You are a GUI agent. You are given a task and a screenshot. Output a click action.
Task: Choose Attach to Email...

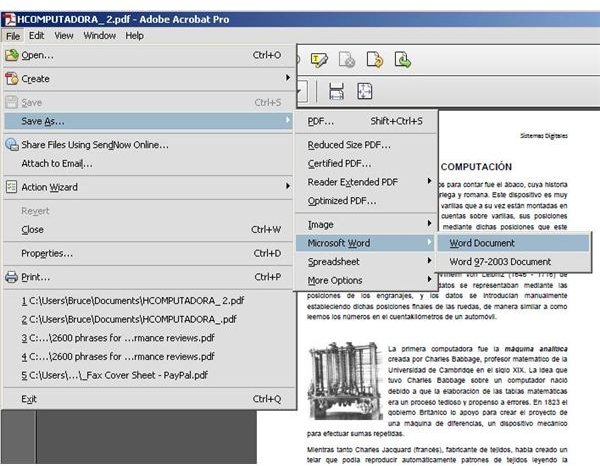pos(148,163)
